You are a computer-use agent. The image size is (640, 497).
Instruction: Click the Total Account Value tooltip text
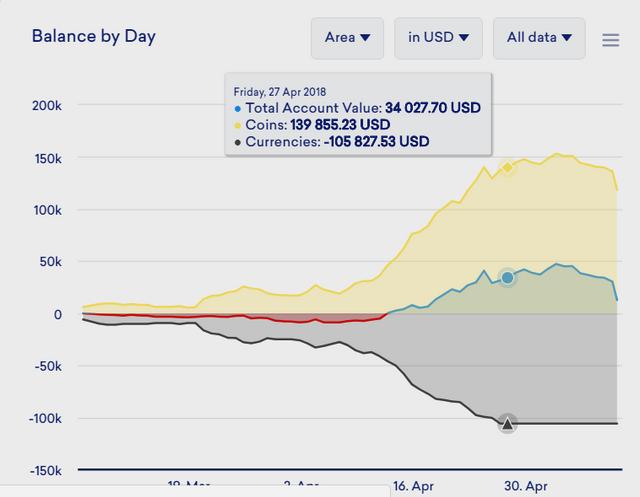313,108
